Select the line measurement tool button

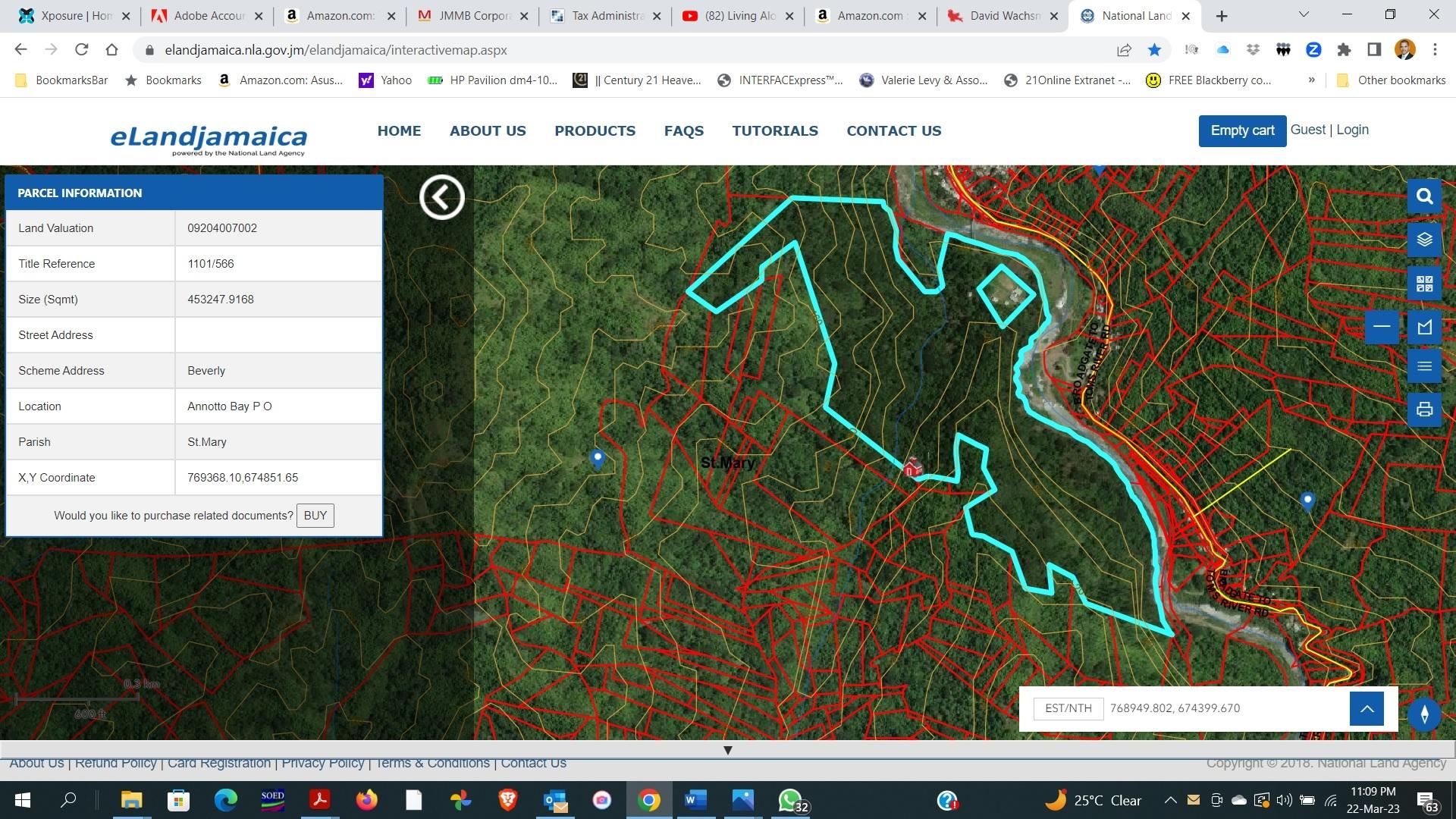(1381, 328)
